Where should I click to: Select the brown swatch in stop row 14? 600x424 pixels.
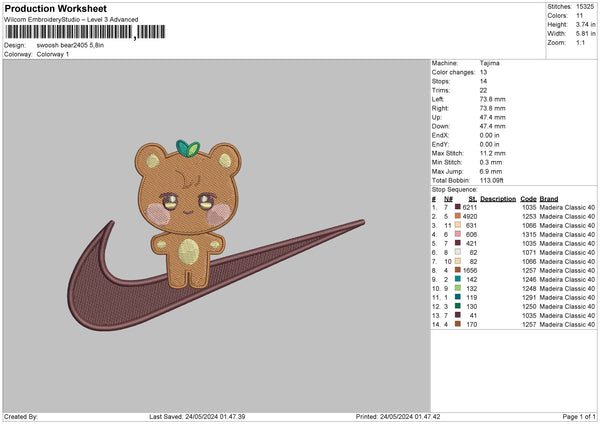[458, 324]
